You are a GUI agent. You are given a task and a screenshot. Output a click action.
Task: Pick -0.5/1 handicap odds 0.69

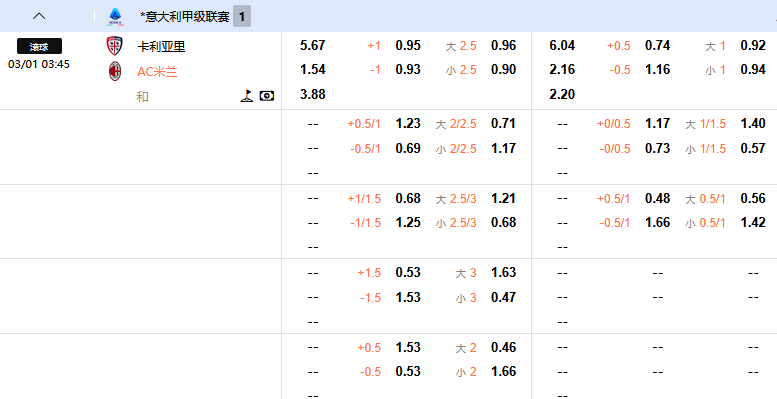point(408,148)
